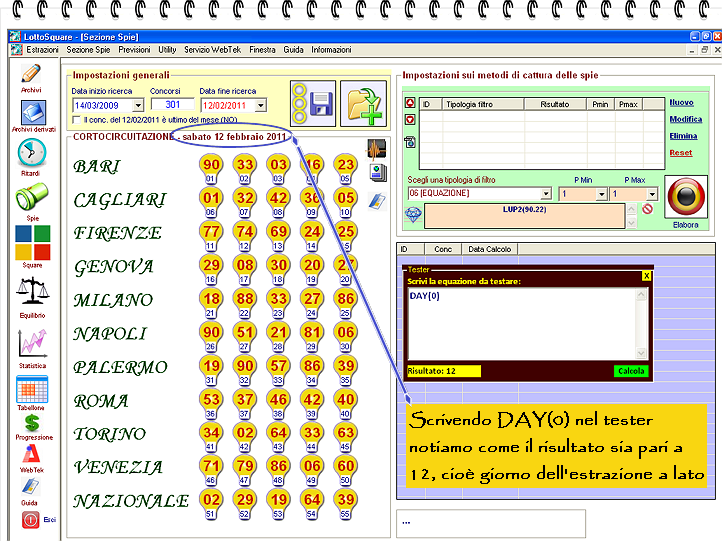Click the folder with green plus icon

[363, 102]
